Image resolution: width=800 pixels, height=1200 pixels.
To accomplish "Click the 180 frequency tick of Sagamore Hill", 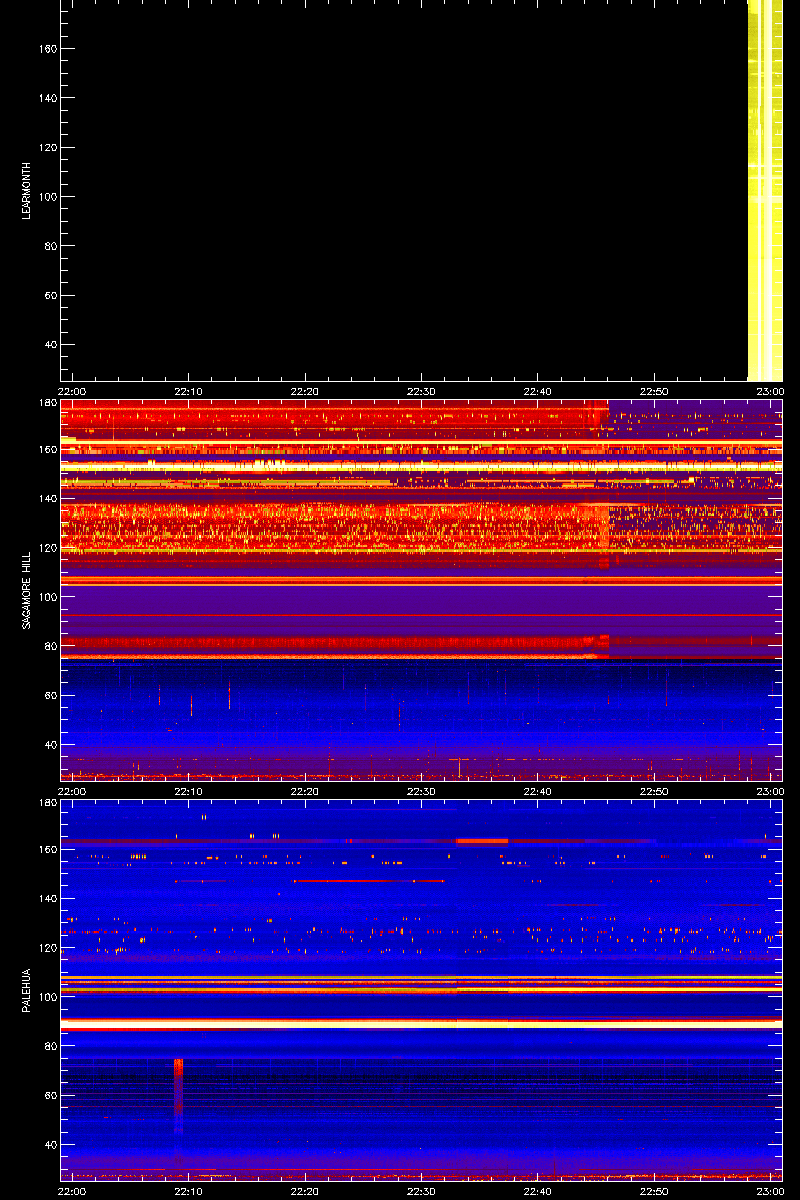I will [48, 403].
